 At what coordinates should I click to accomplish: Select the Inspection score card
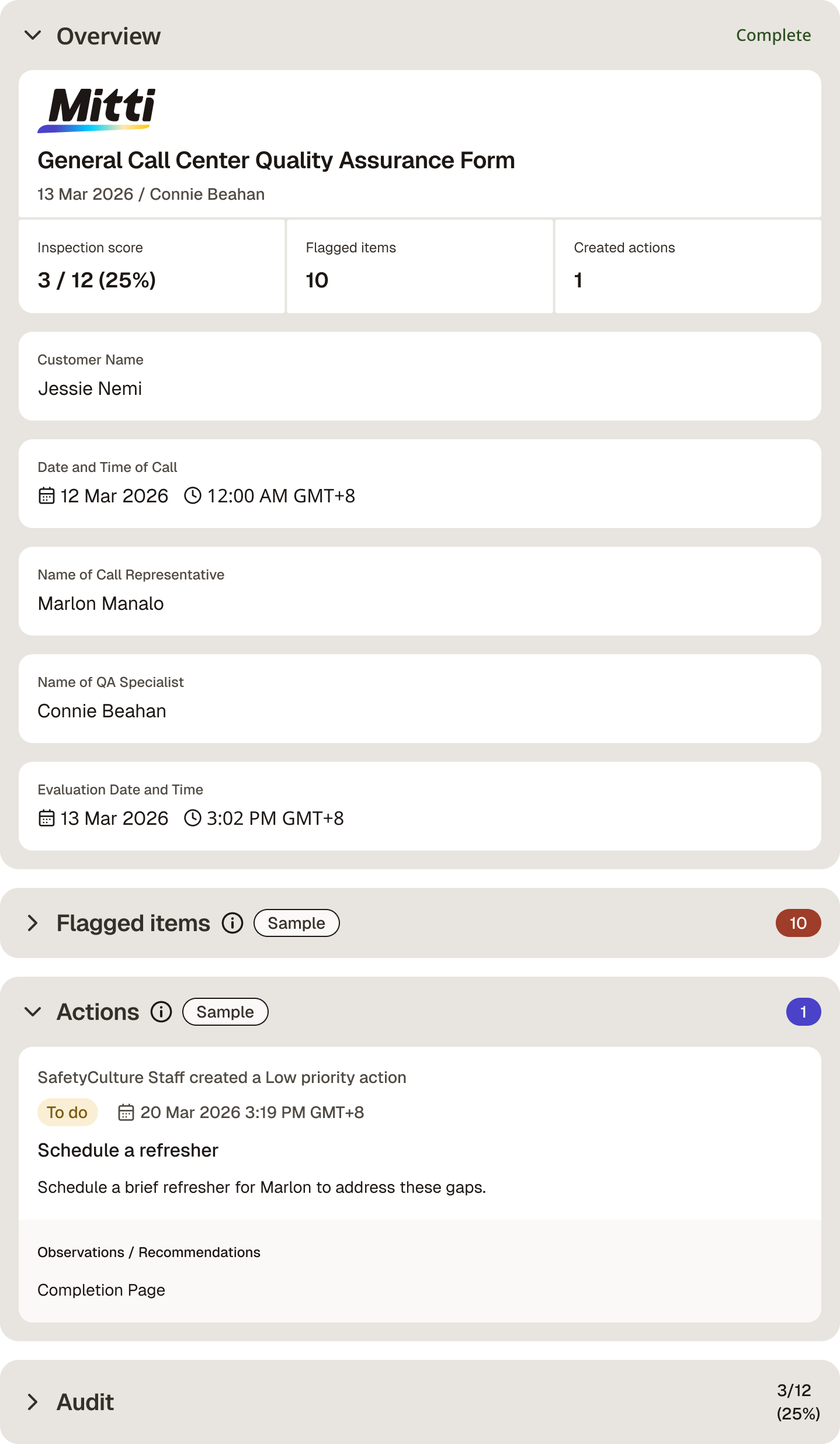pos(152,266)
